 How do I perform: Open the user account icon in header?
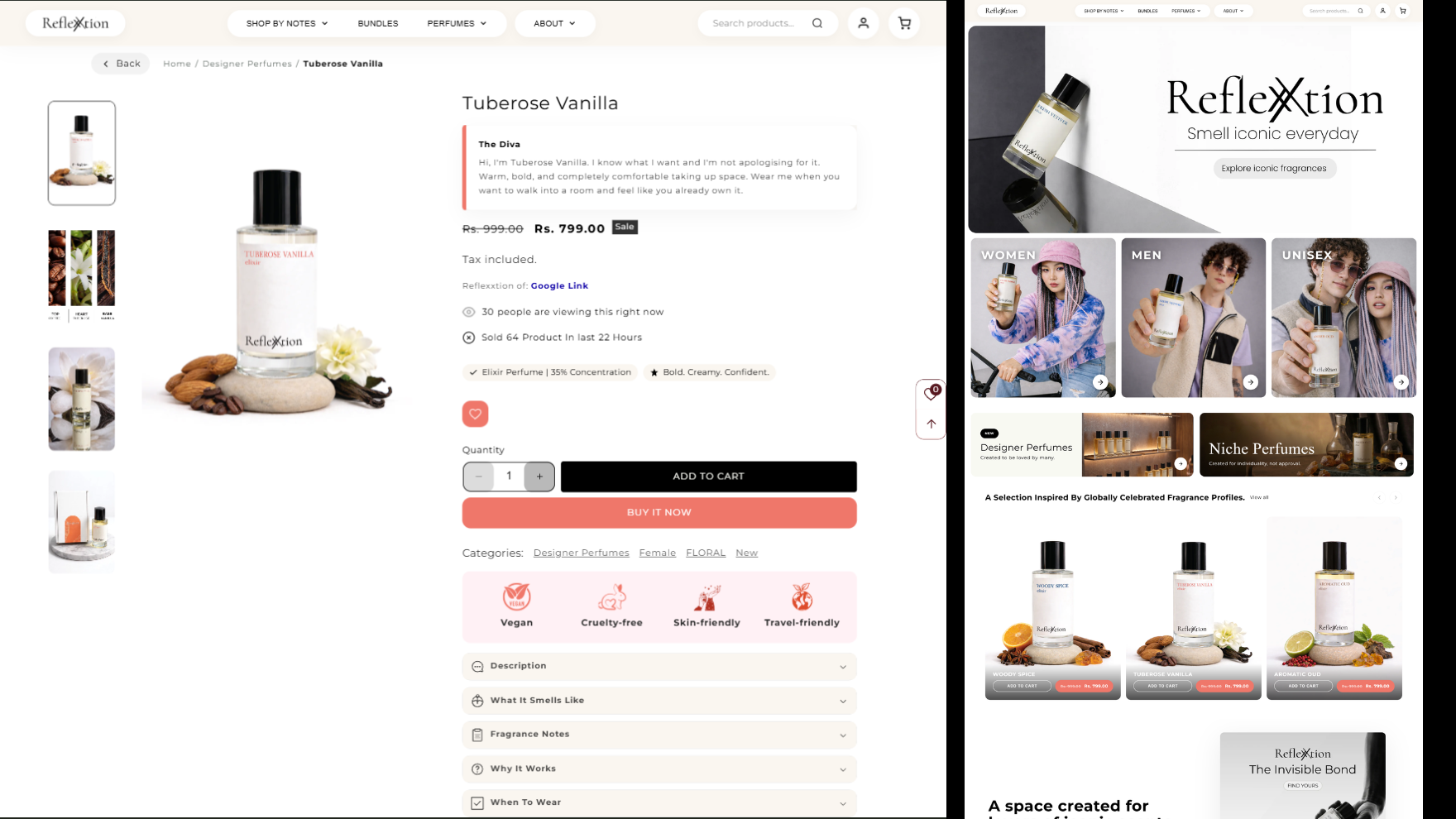coord(863,23)
